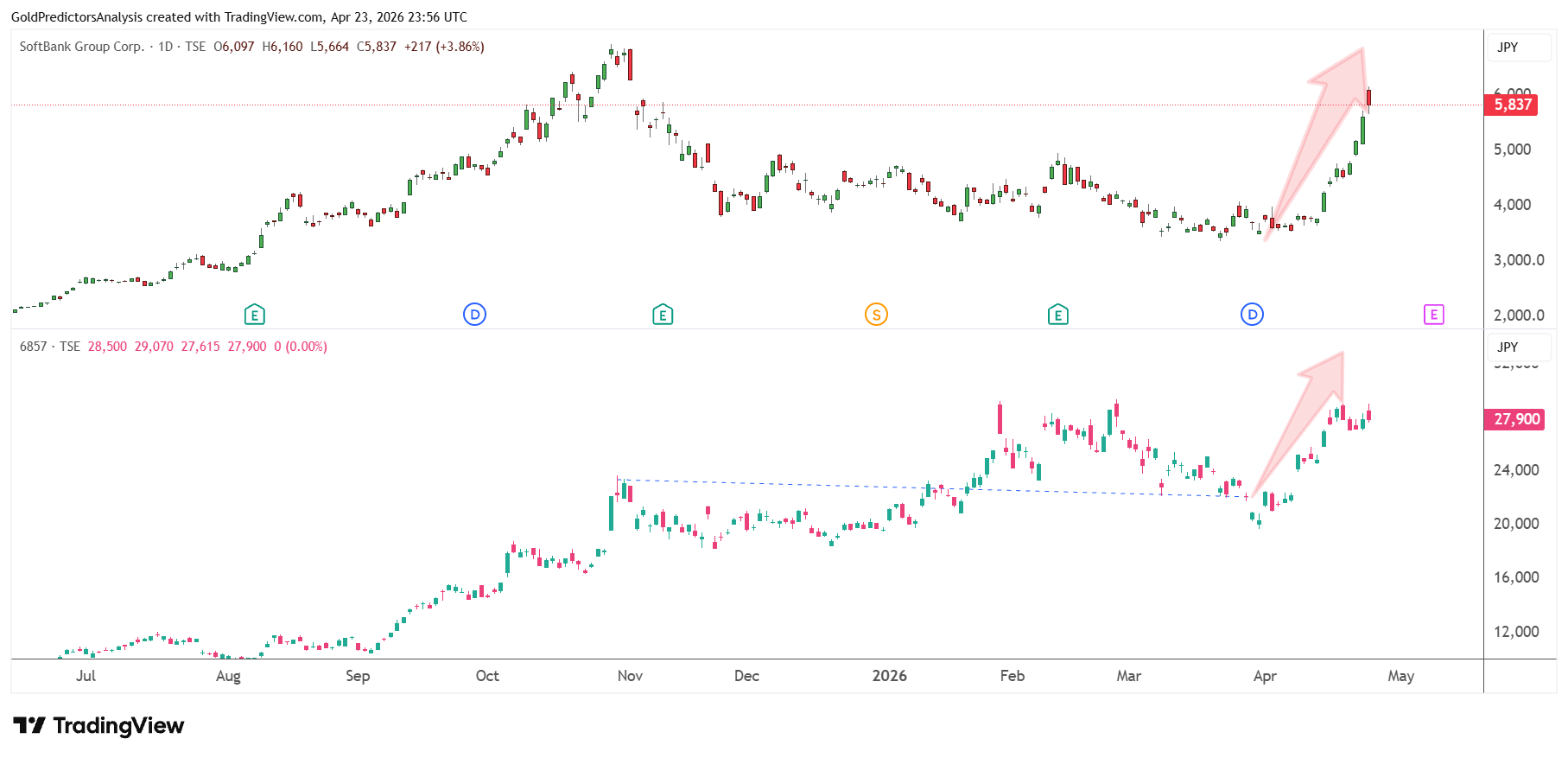
Task: Click the 27,615 low value in lower legend
Action: click(200, 347)
